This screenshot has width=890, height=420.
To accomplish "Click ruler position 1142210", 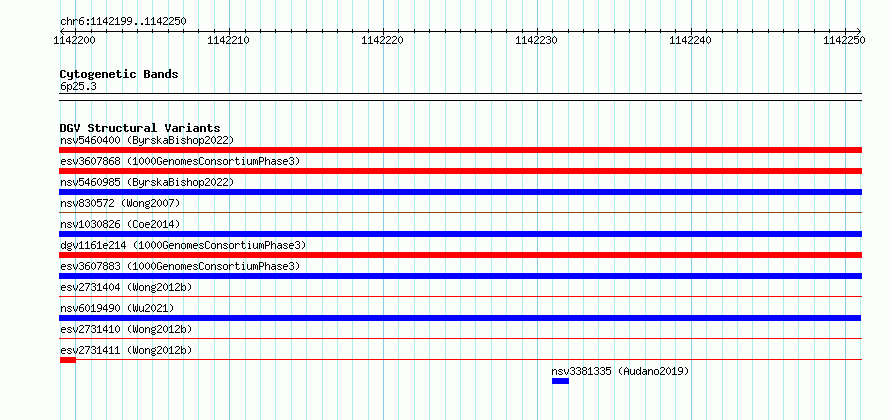I will pos(229,40).
